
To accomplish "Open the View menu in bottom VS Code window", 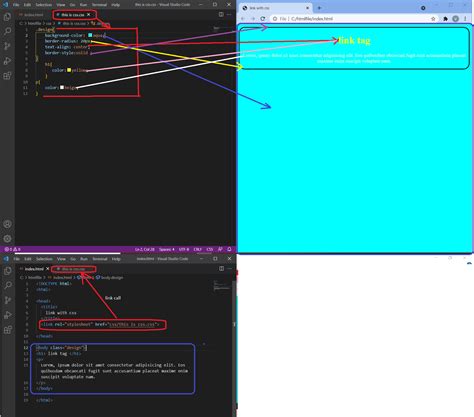I will [61, 259].
